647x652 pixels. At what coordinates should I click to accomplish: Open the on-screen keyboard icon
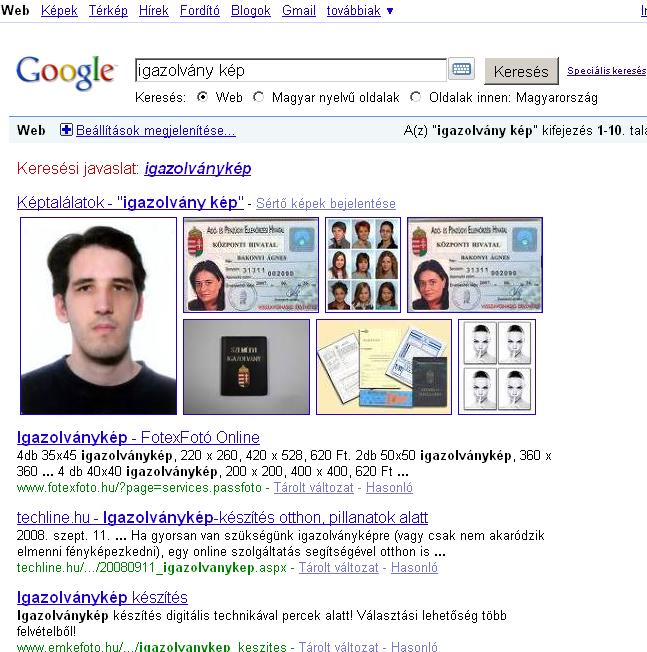pos(461,69)
